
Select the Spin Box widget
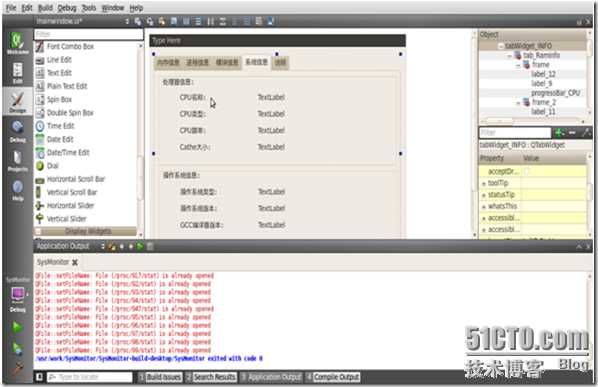click(54, 100)
